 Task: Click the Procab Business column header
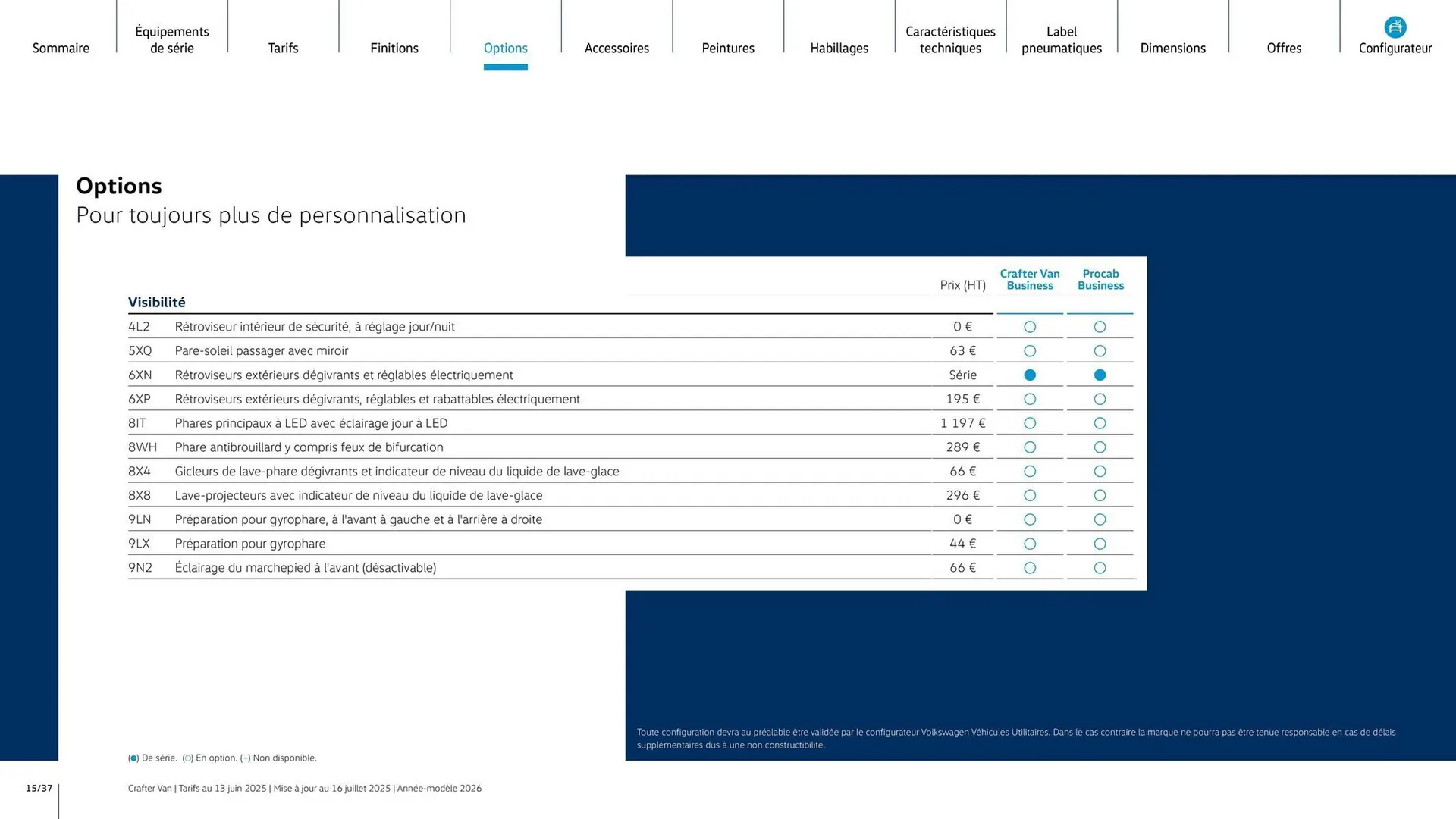(x=1100, y=279)
